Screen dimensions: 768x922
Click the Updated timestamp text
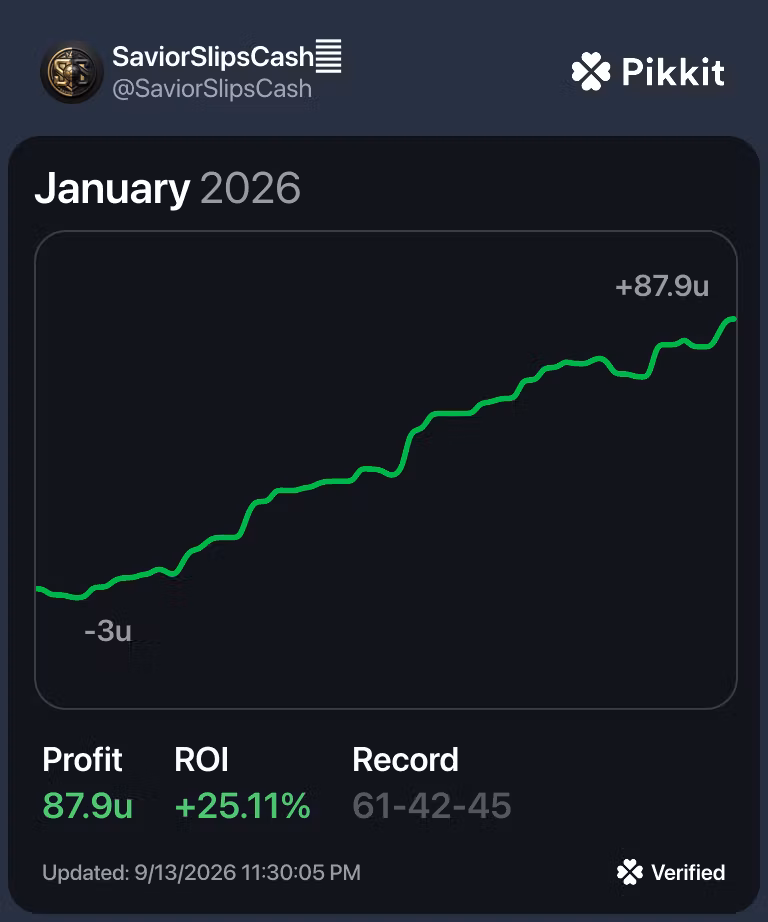point(202,873)
